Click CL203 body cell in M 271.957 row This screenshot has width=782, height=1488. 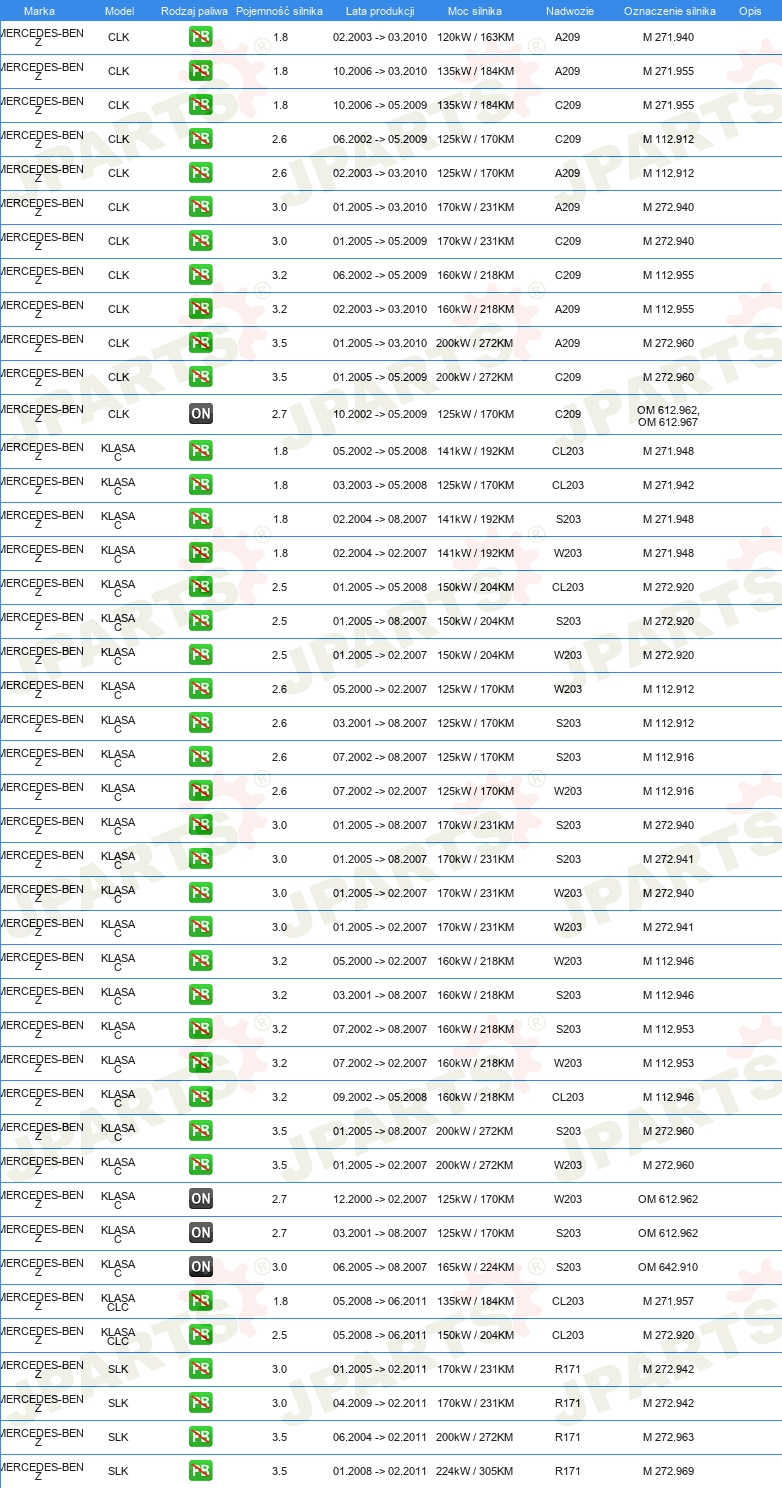[x=568, y=1301]
